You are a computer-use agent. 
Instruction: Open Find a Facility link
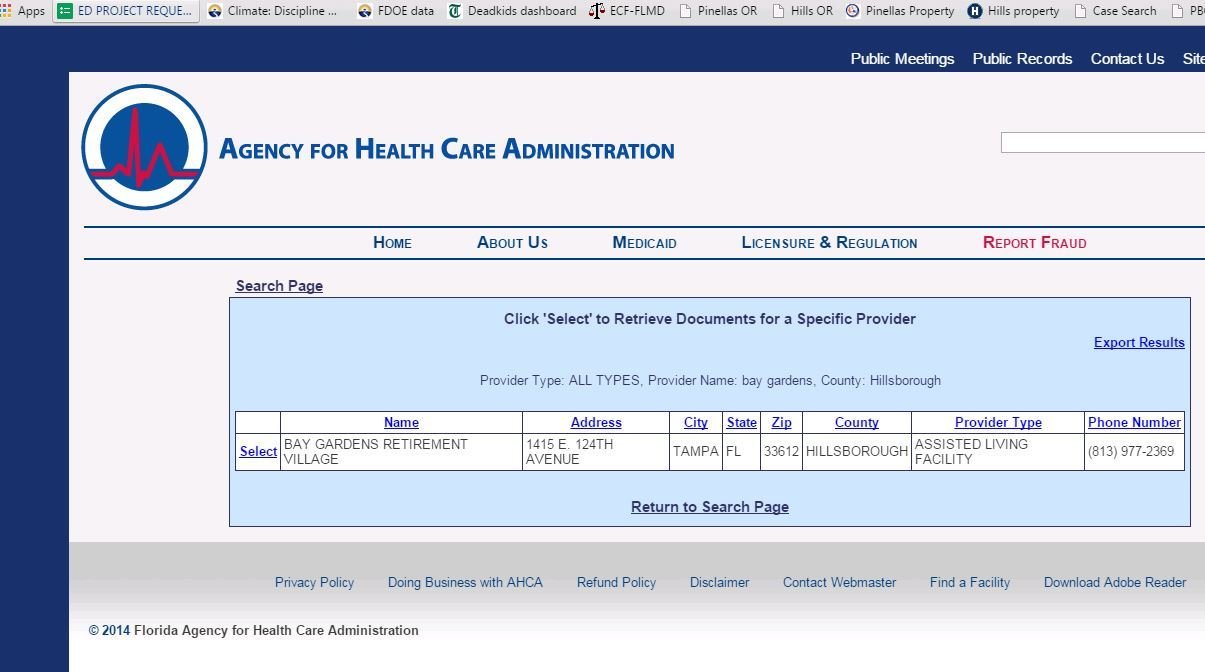[970, 582]
